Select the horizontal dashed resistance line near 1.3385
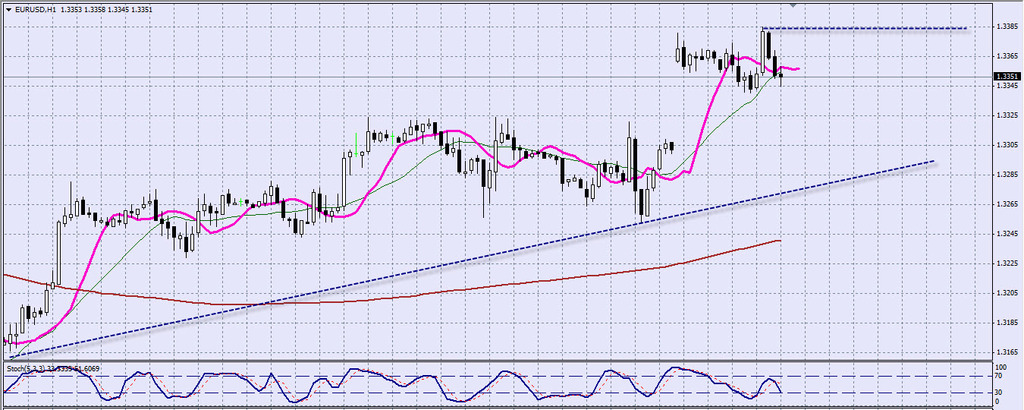The width and height of the screenshot is (1024, 410). (x=865, y=28)
